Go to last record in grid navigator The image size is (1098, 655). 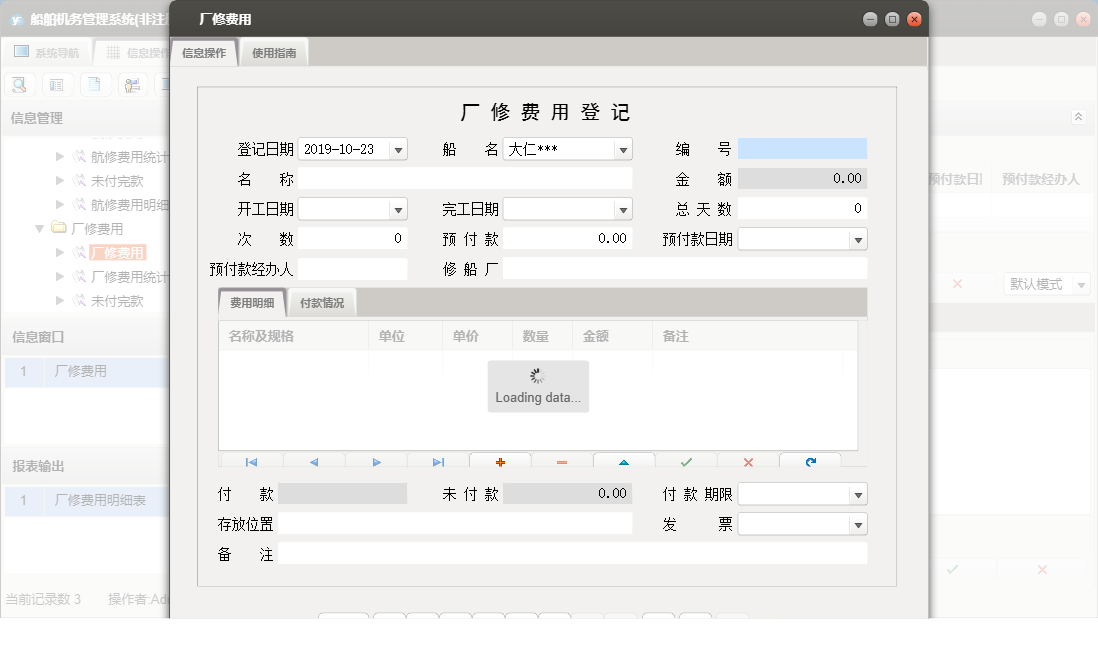[438, 462]
